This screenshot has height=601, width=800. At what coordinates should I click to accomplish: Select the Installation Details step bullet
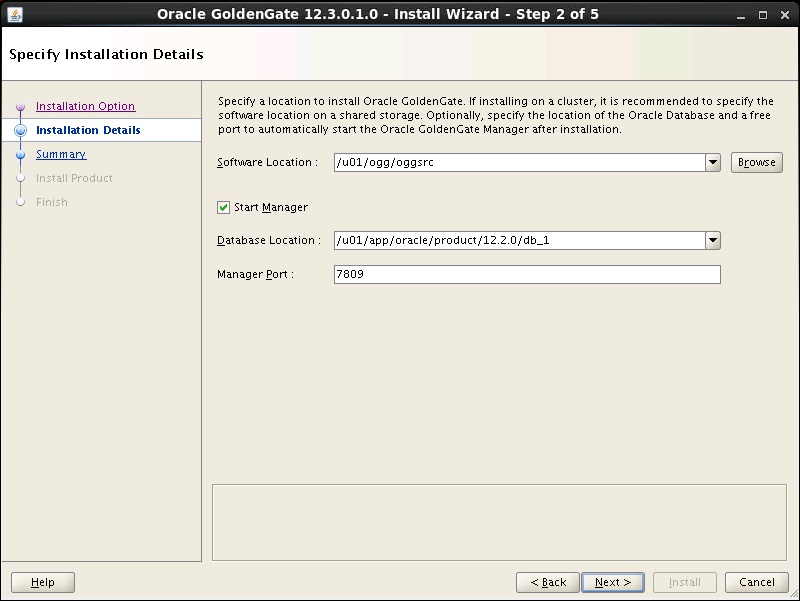(20, 130)
